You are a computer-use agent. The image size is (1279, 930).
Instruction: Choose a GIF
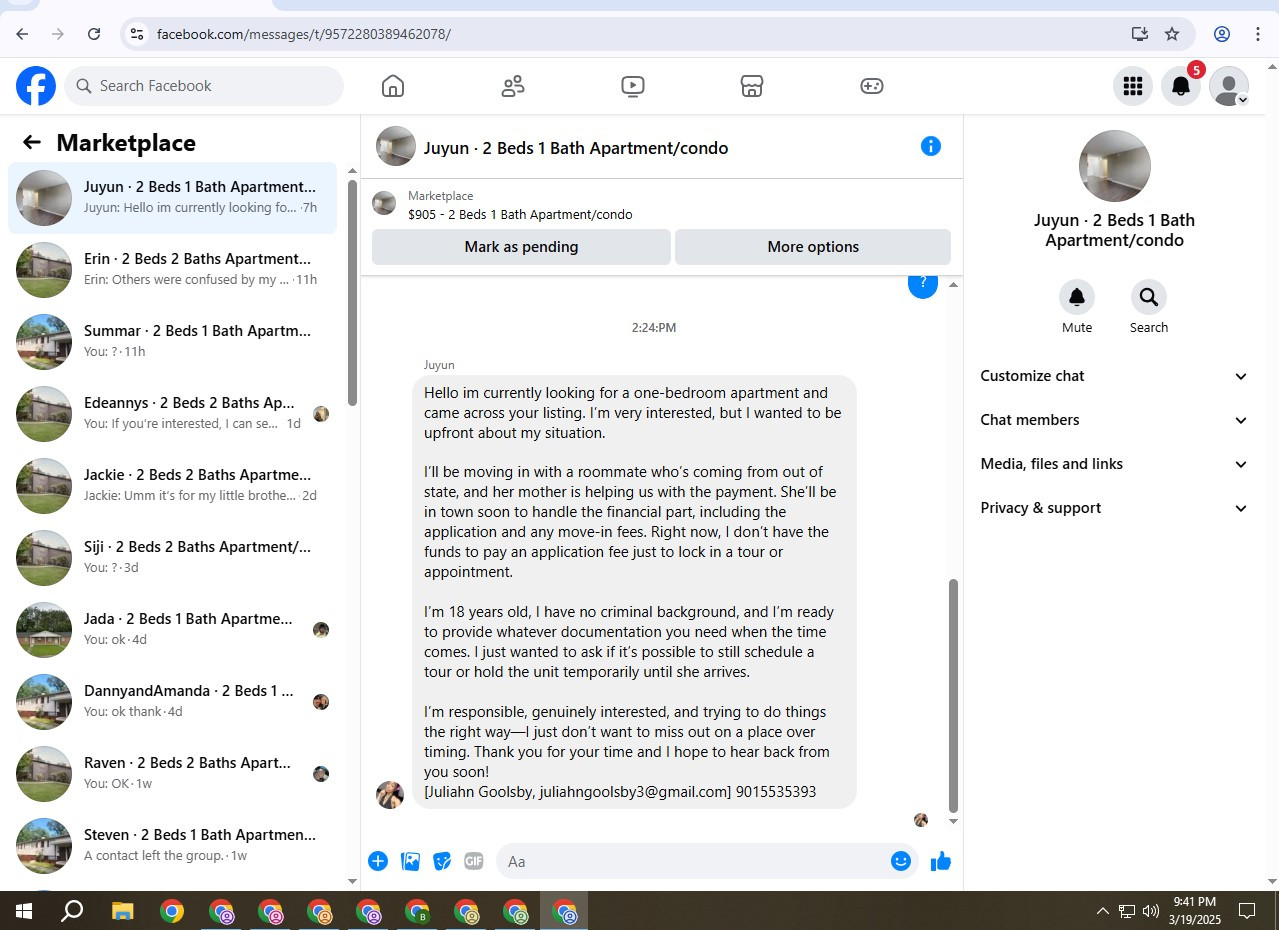click(x=473, y=861)
